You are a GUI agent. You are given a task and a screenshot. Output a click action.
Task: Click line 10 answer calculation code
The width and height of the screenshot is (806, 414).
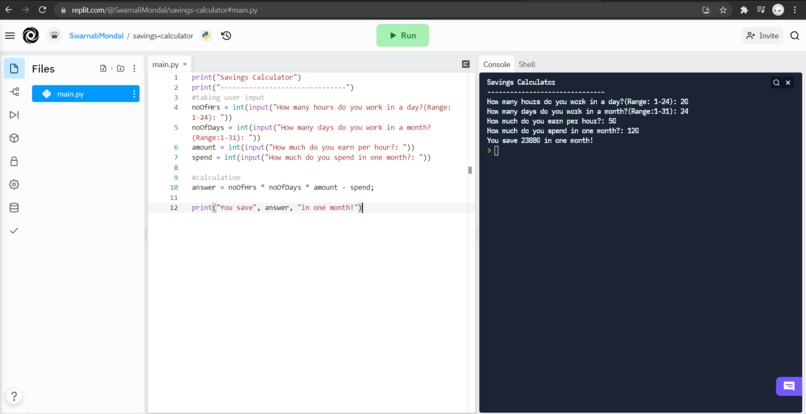pyautogui.click(x=283, y=188)
